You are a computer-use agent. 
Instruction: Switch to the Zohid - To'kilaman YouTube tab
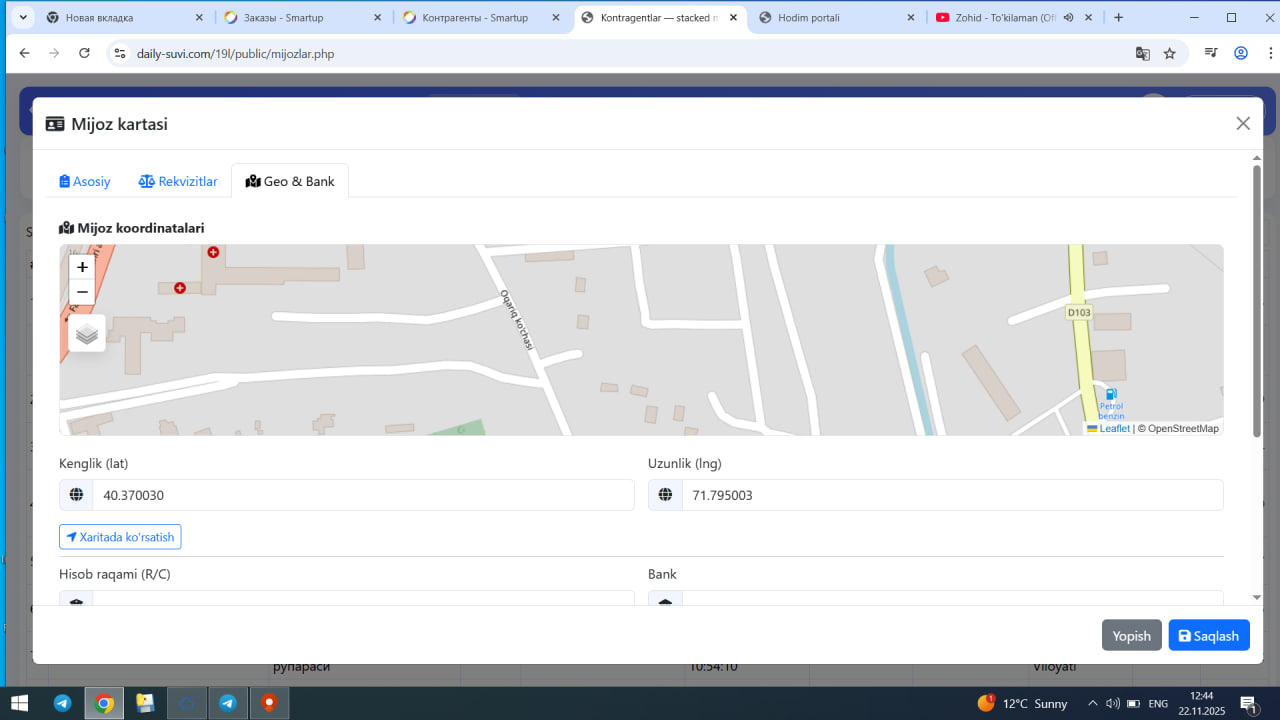pyautogui.click(x=1003, y=18)
